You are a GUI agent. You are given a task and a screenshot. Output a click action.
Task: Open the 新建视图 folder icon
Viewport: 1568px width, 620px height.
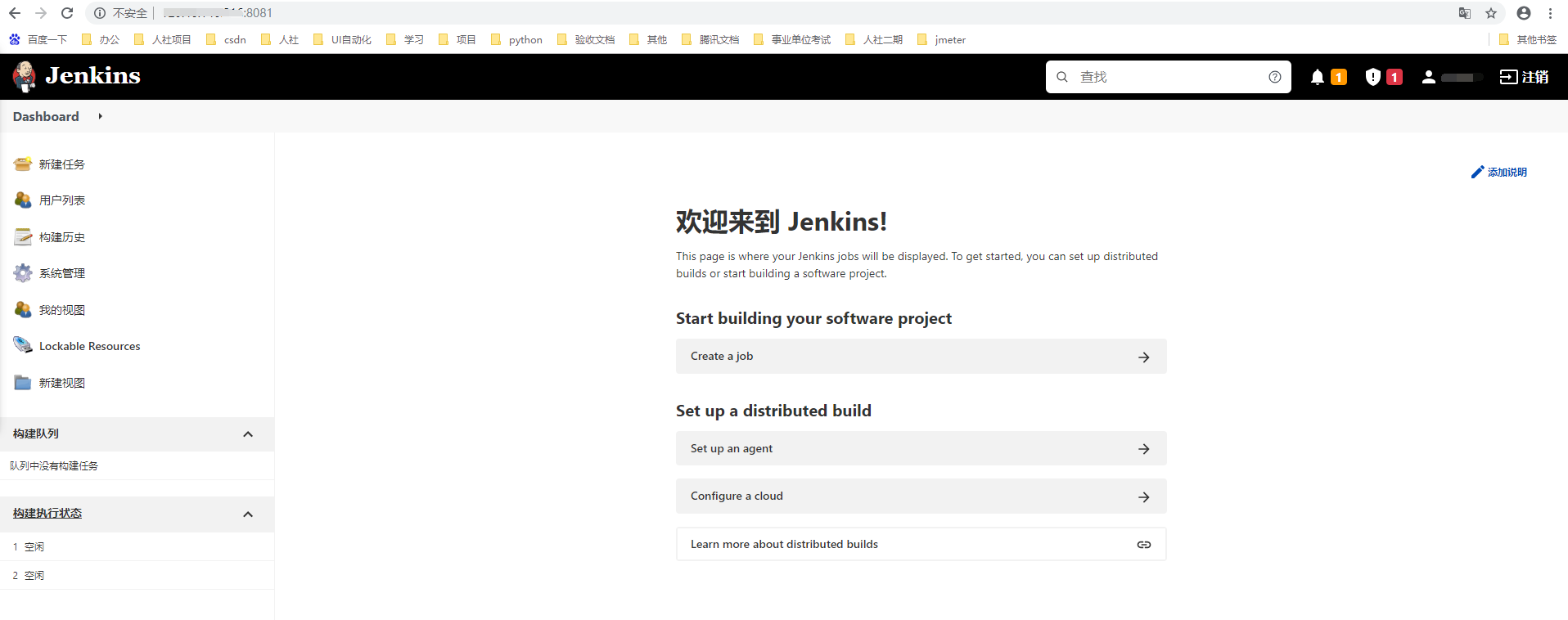click(x=23, y=383)
